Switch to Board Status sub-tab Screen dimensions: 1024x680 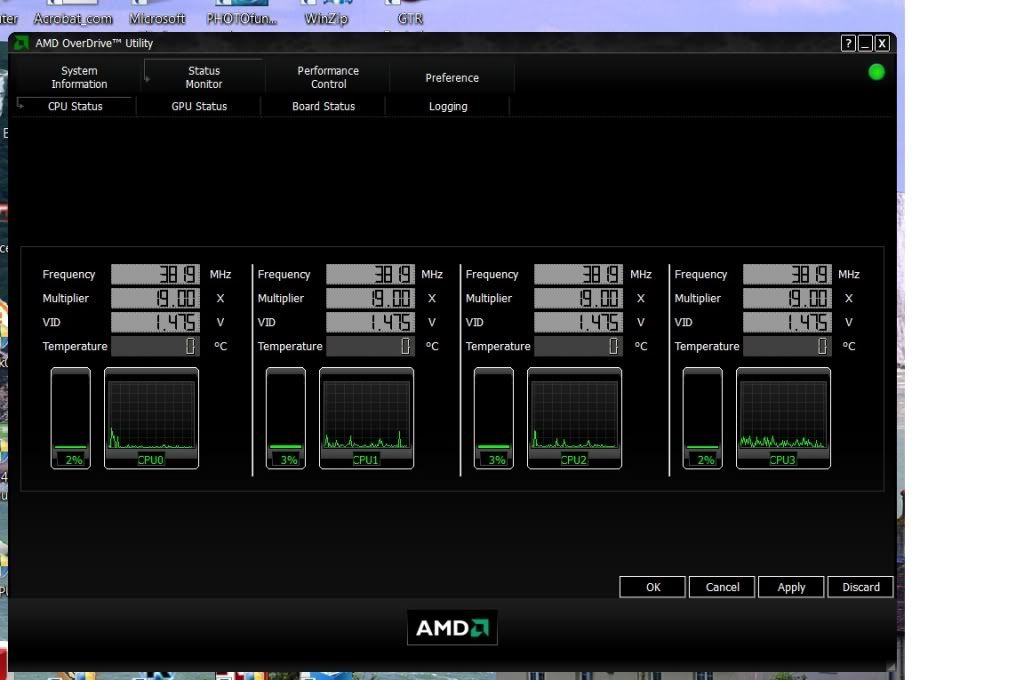point(323,106)
